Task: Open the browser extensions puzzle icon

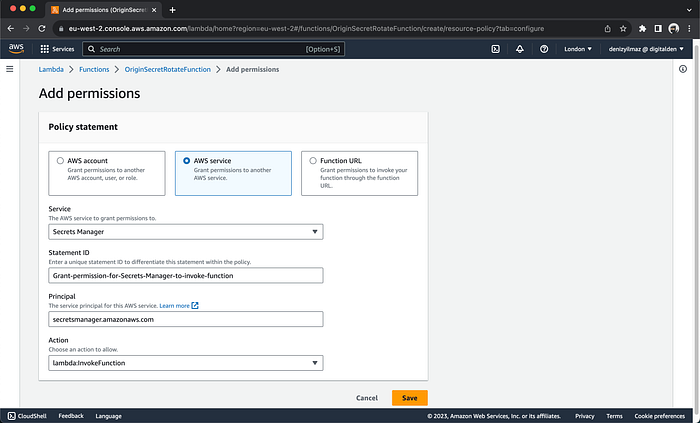Action: point(642,29)
